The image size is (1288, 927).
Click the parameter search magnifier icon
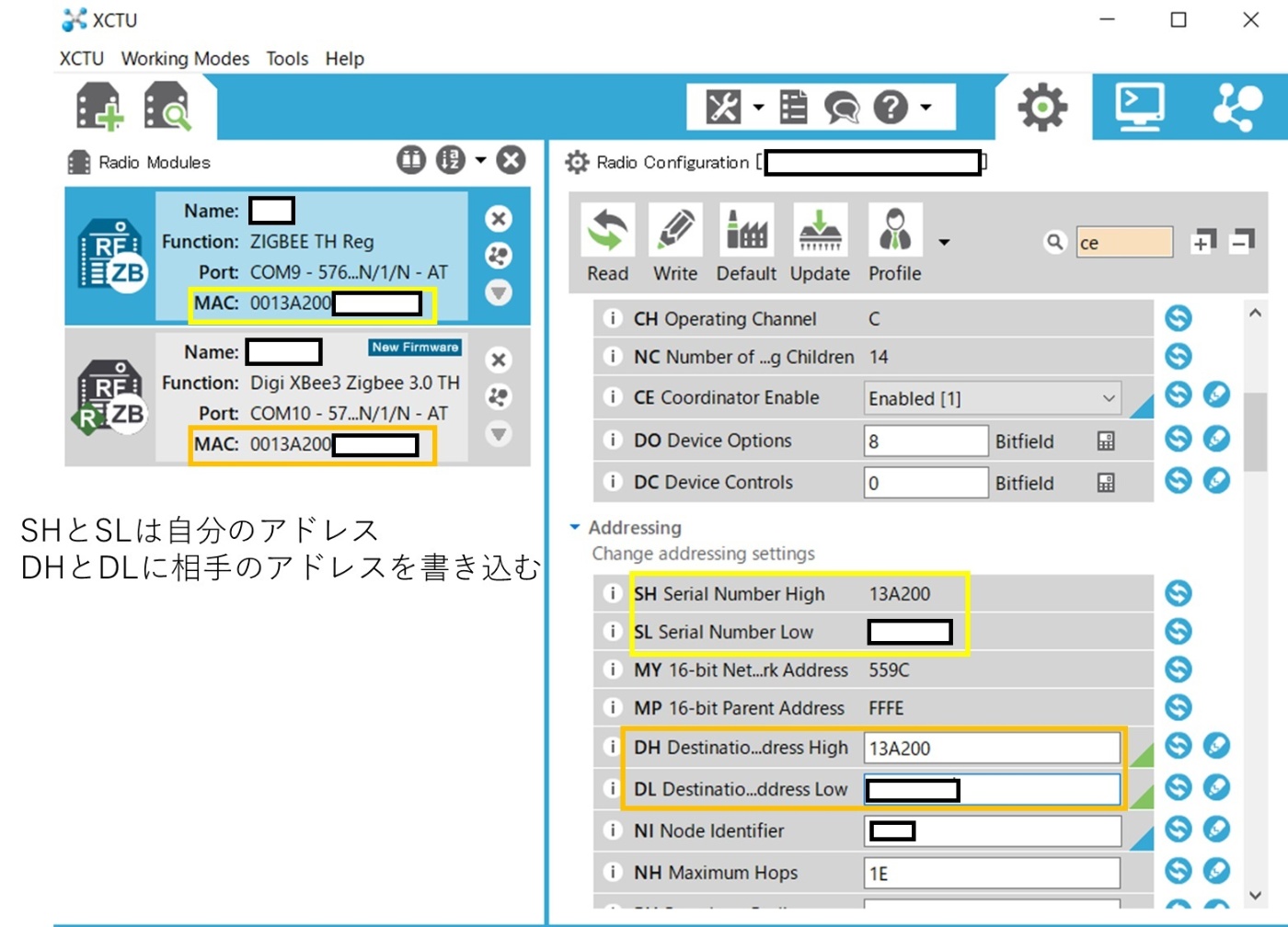[1055, 242]
